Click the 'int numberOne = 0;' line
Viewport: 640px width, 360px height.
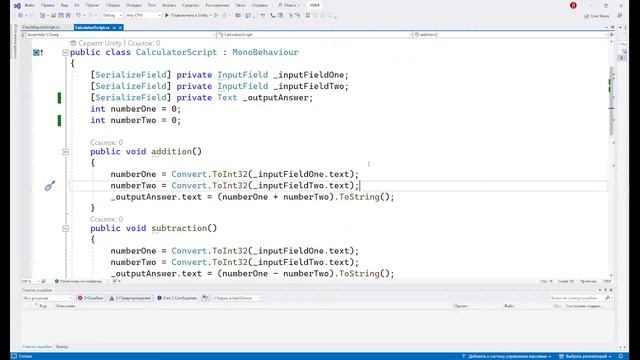click(x=136, y=109)
